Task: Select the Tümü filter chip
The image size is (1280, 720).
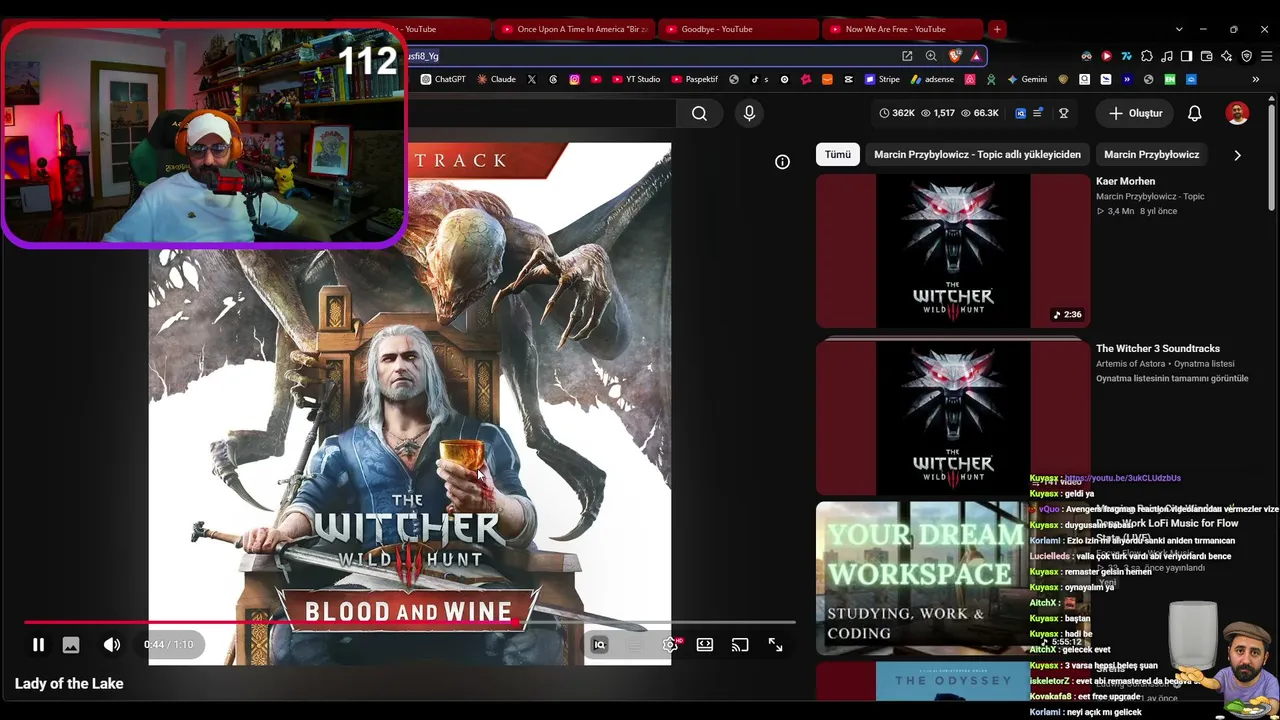Action: (837, 154)
